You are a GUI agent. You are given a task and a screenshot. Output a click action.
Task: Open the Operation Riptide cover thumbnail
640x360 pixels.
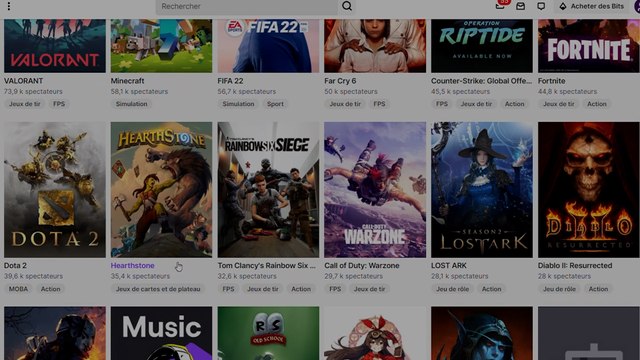coord(482,46)
